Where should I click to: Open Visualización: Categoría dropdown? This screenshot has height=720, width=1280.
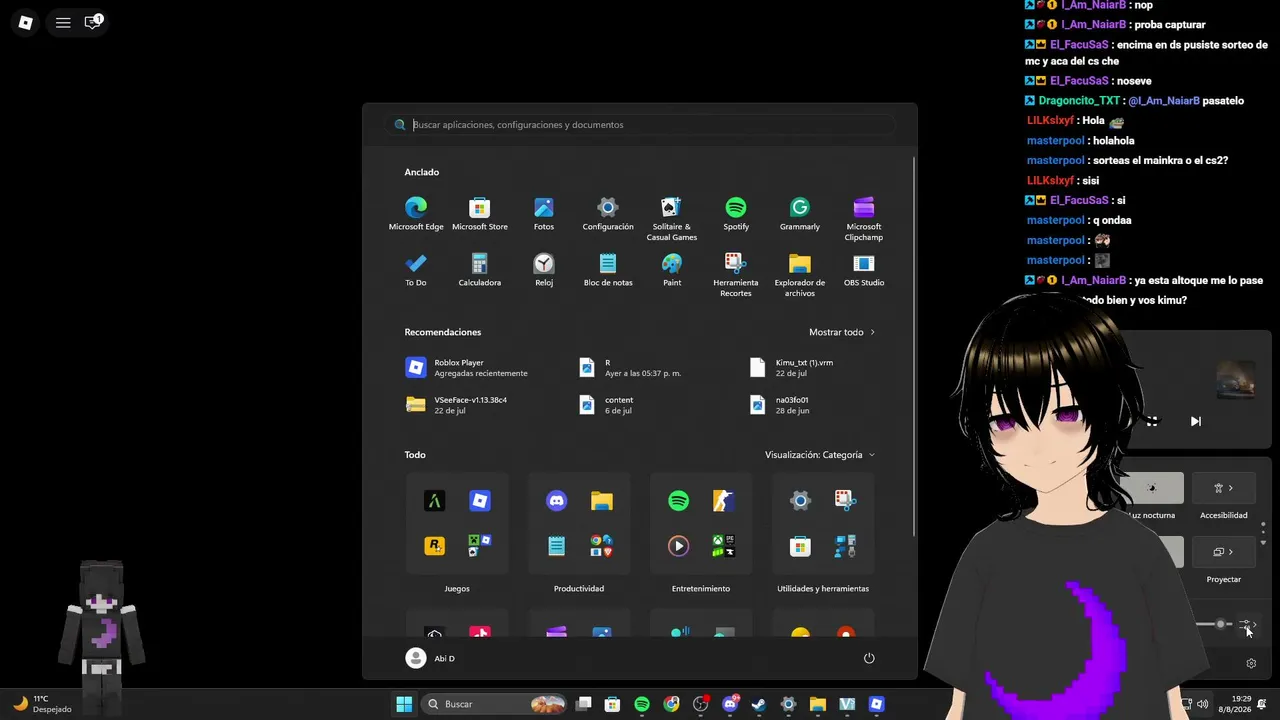pos(820,455)
